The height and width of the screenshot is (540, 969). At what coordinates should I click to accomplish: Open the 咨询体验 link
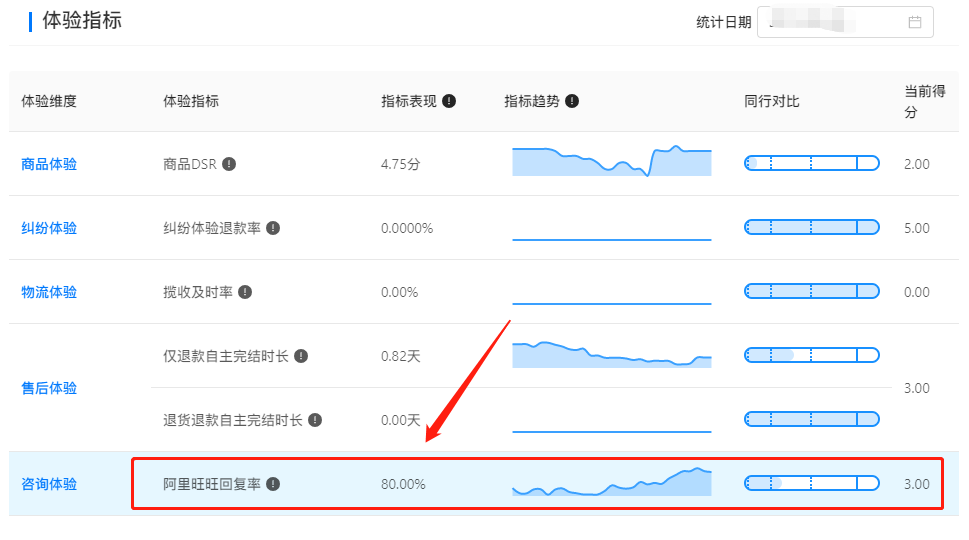tap(49, 484)
